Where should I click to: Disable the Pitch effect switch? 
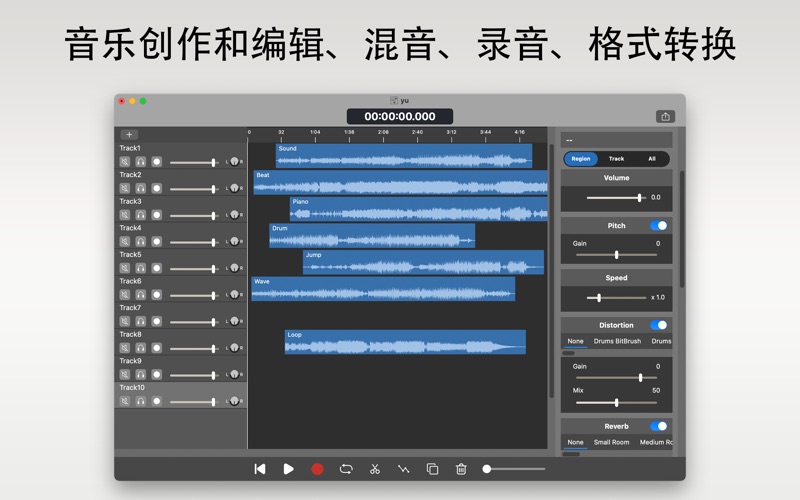coord(659,226)
